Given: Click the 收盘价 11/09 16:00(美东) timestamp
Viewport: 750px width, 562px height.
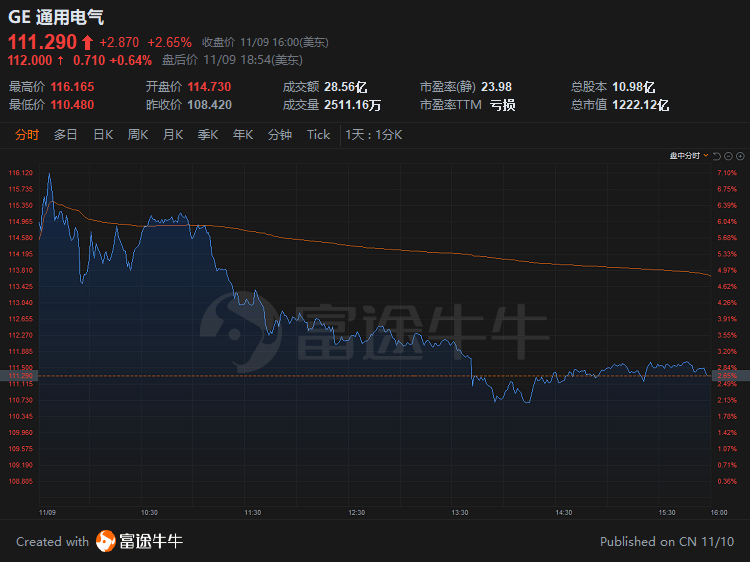Looking at the screenshot, I should tap(265, 43).
